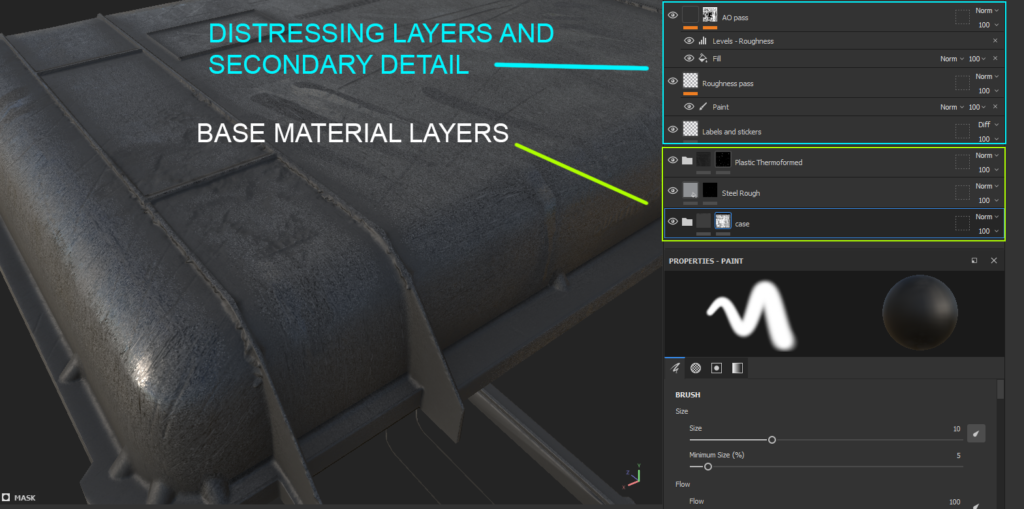Open Steel Rough opacity 100 dropdown
The image size is (1024, 509).
click(x=989, y=200)
